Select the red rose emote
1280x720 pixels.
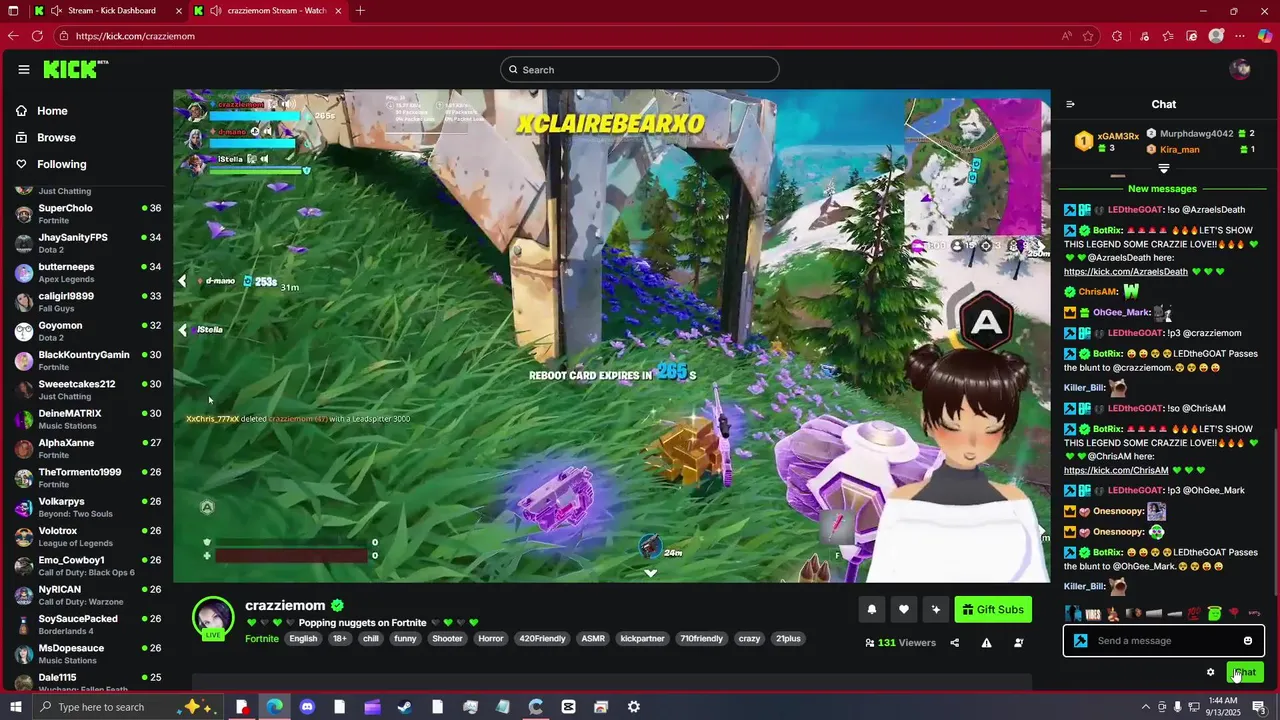(x=1234, y=613)
